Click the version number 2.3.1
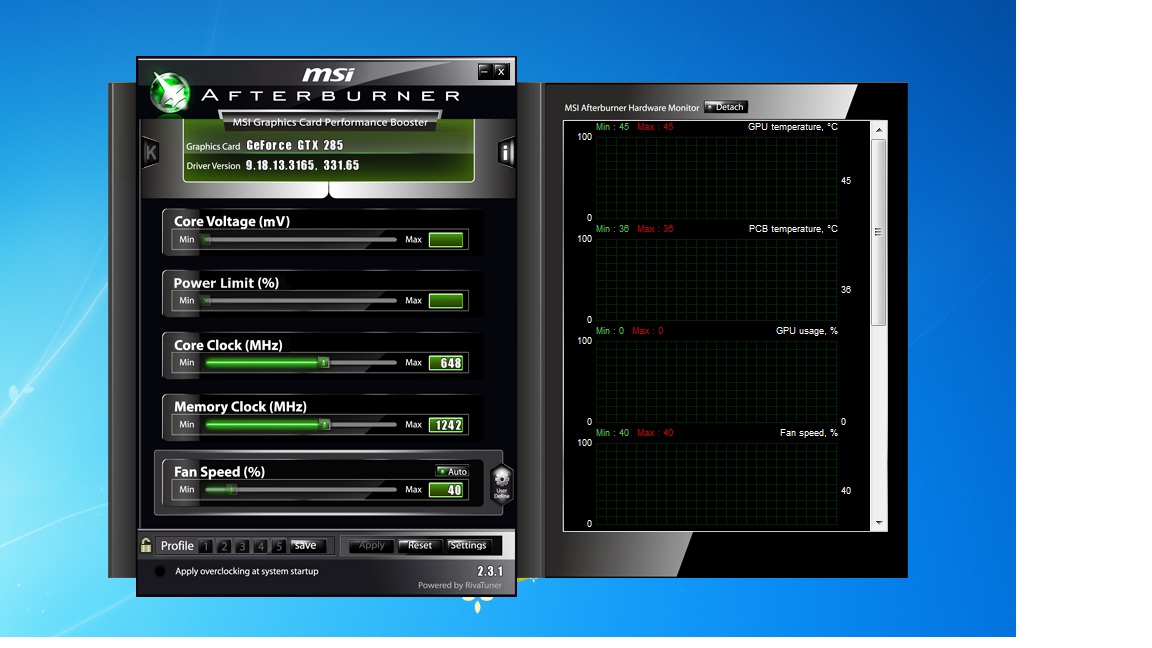This screenshot has width=1152, height=648. point(490,571)
